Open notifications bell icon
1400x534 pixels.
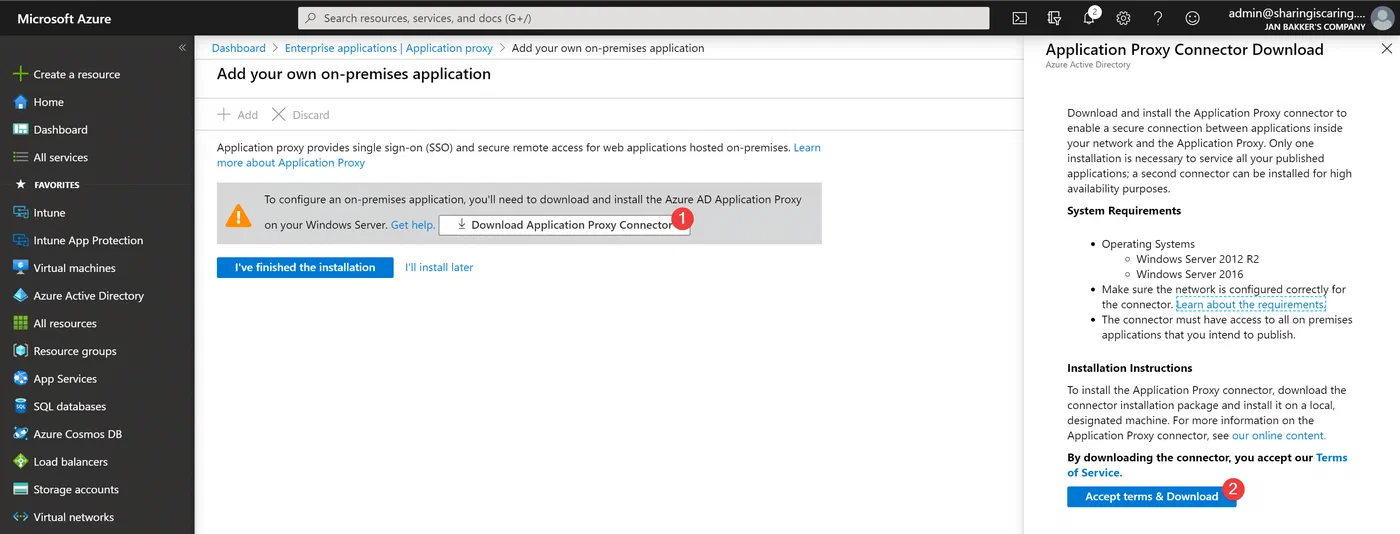1090,17
